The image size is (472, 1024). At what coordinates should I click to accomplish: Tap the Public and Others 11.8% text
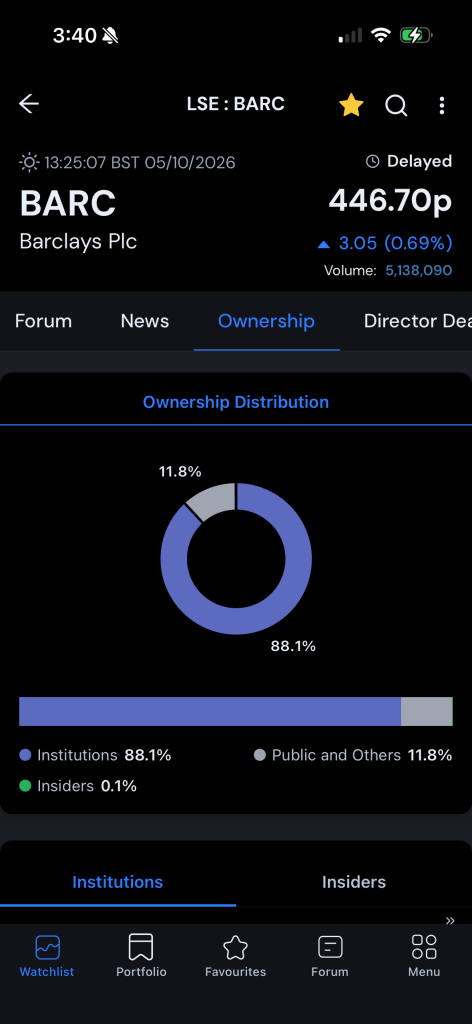pos(362,755)
